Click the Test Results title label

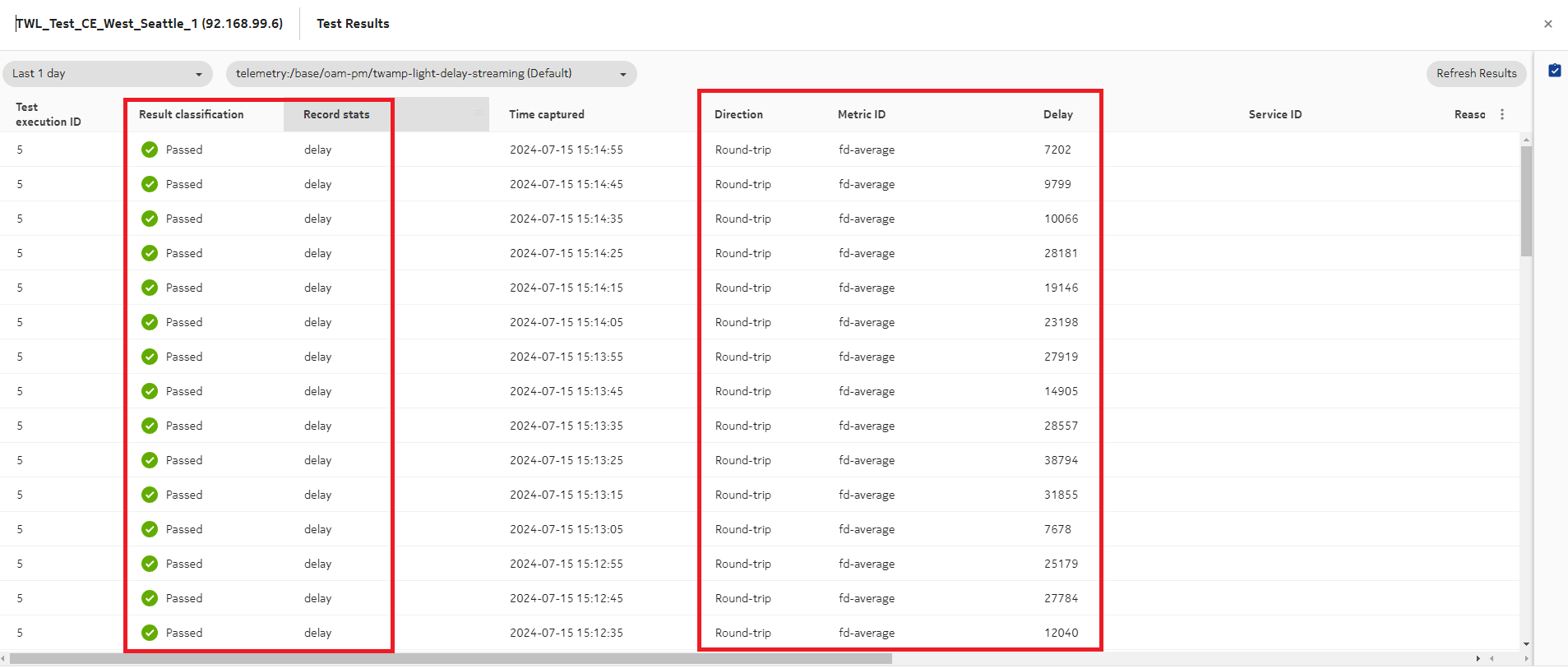353,24
